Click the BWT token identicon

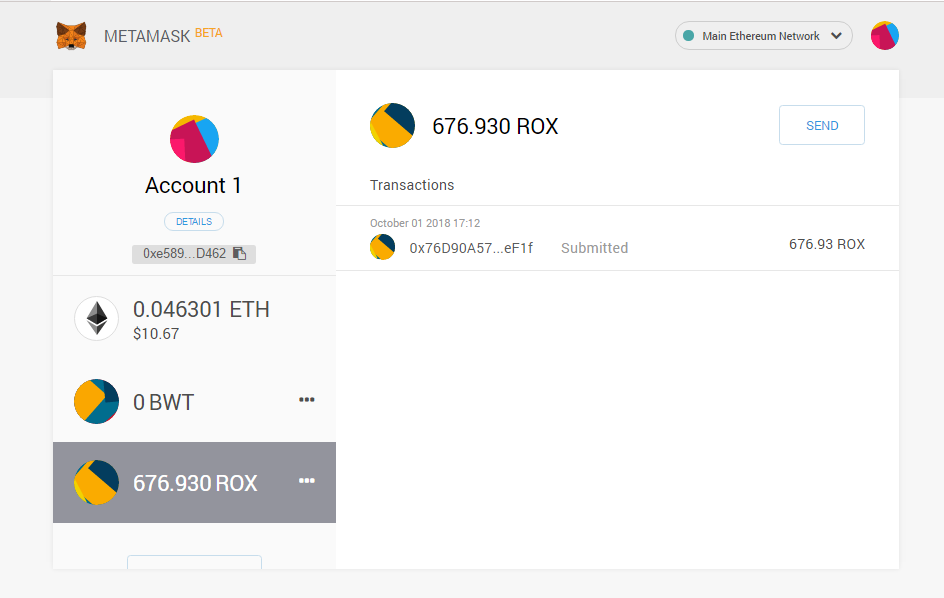[x=96, y=401]
